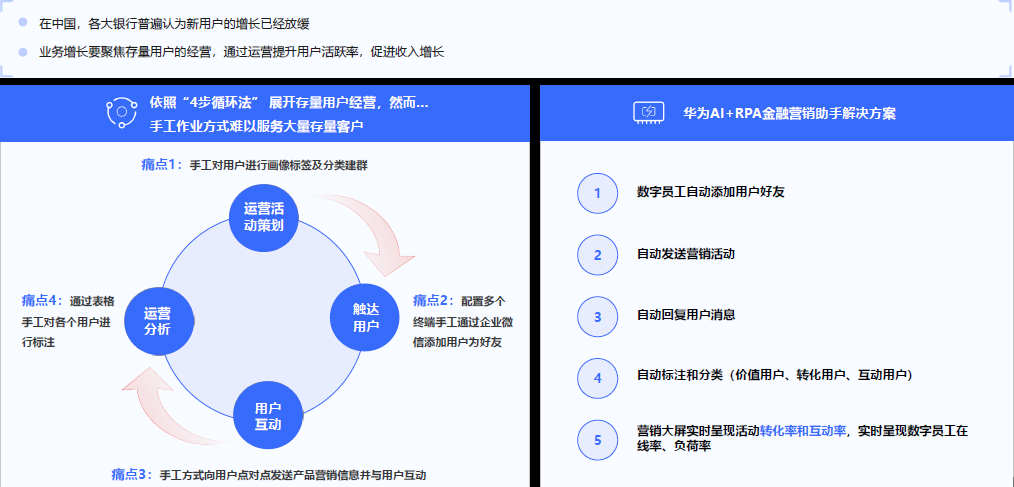Click the circular loop icon beside 4步循环法 heading

tap(122, 113)
